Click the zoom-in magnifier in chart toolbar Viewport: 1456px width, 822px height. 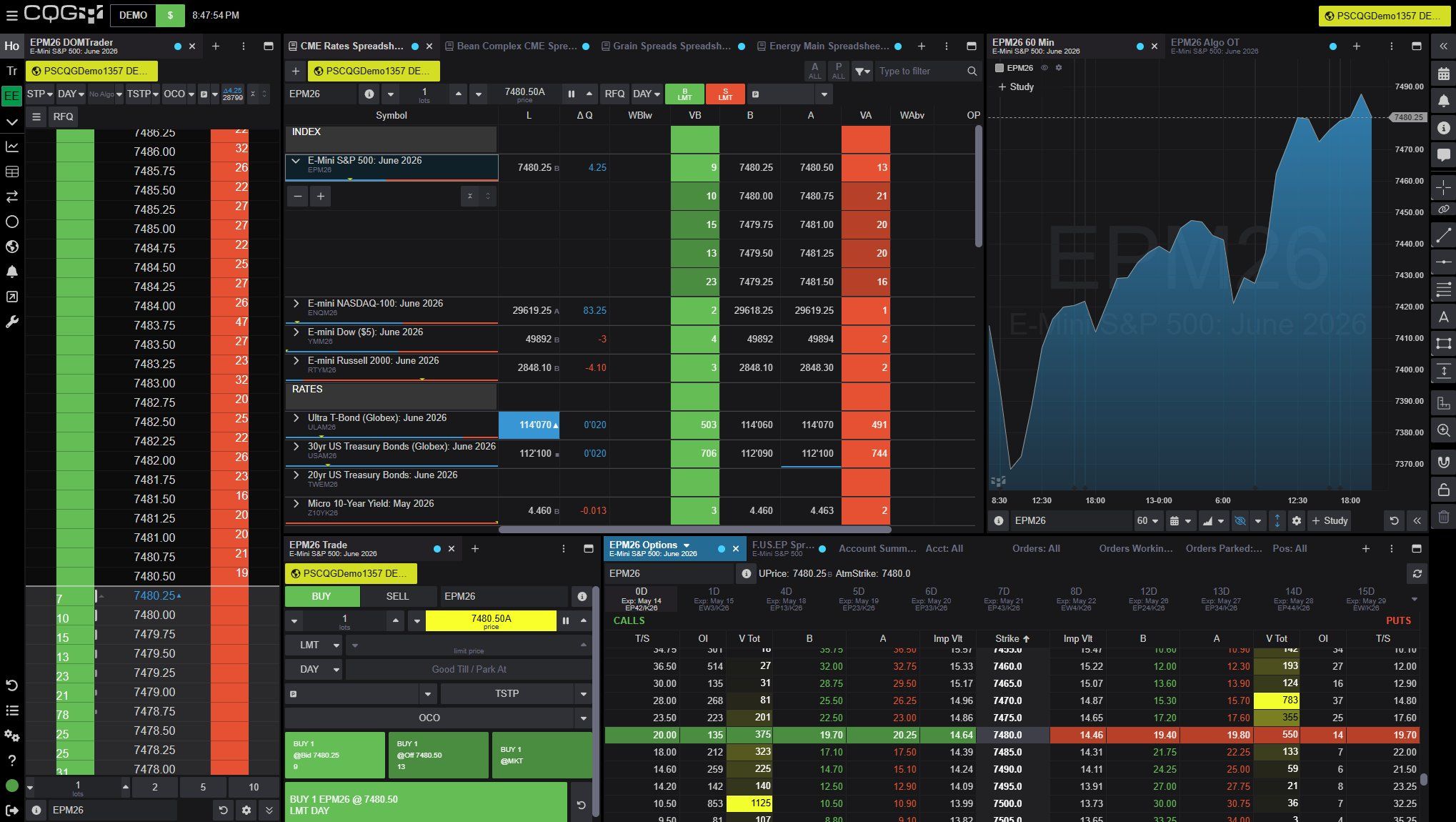point(1443,430)
